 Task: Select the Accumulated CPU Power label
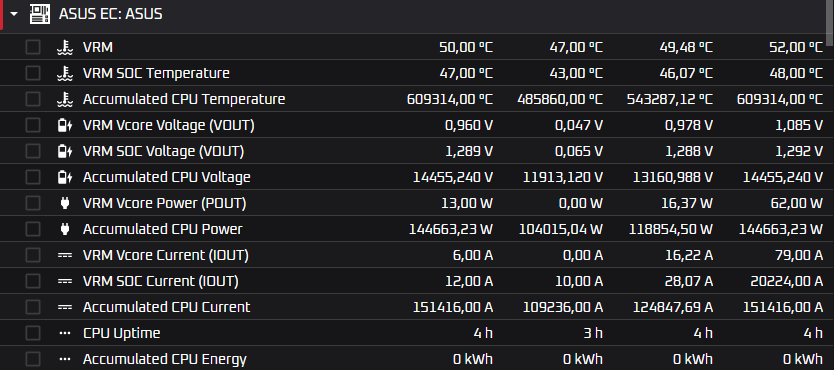(x=163, y=229)
